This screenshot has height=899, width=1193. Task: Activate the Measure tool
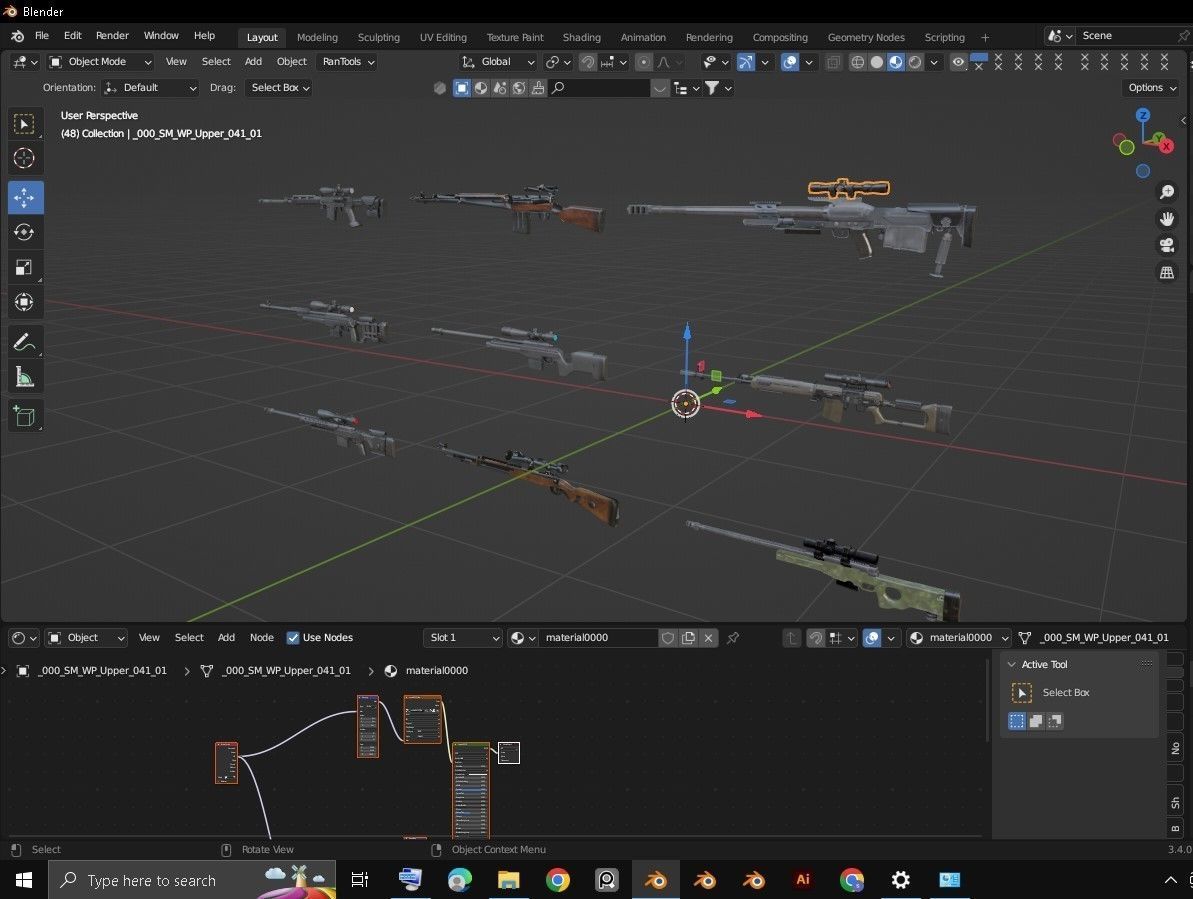click(x=25, y=377)
